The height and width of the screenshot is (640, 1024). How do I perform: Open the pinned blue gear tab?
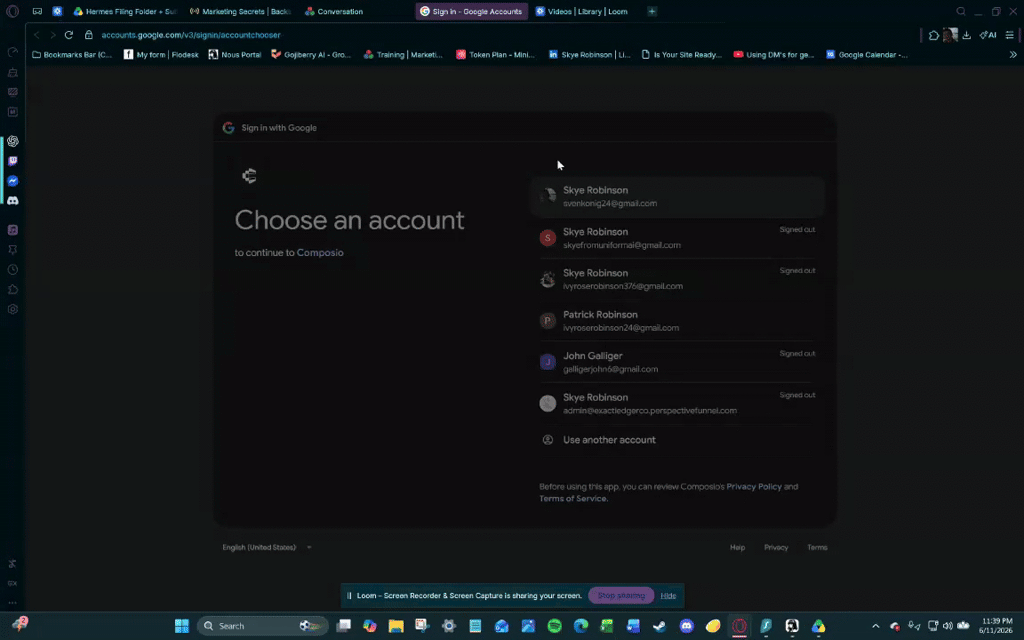[57, 11]
